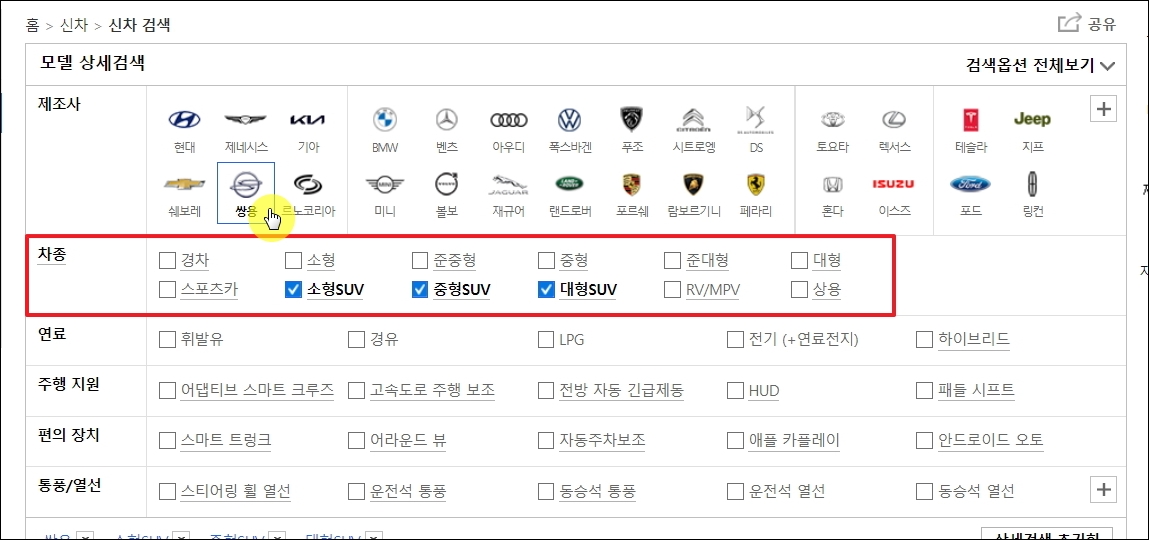Select the Genesis (제네시스) manufacturer logo
Screen dimensions: 1149x540
point(246,120)
